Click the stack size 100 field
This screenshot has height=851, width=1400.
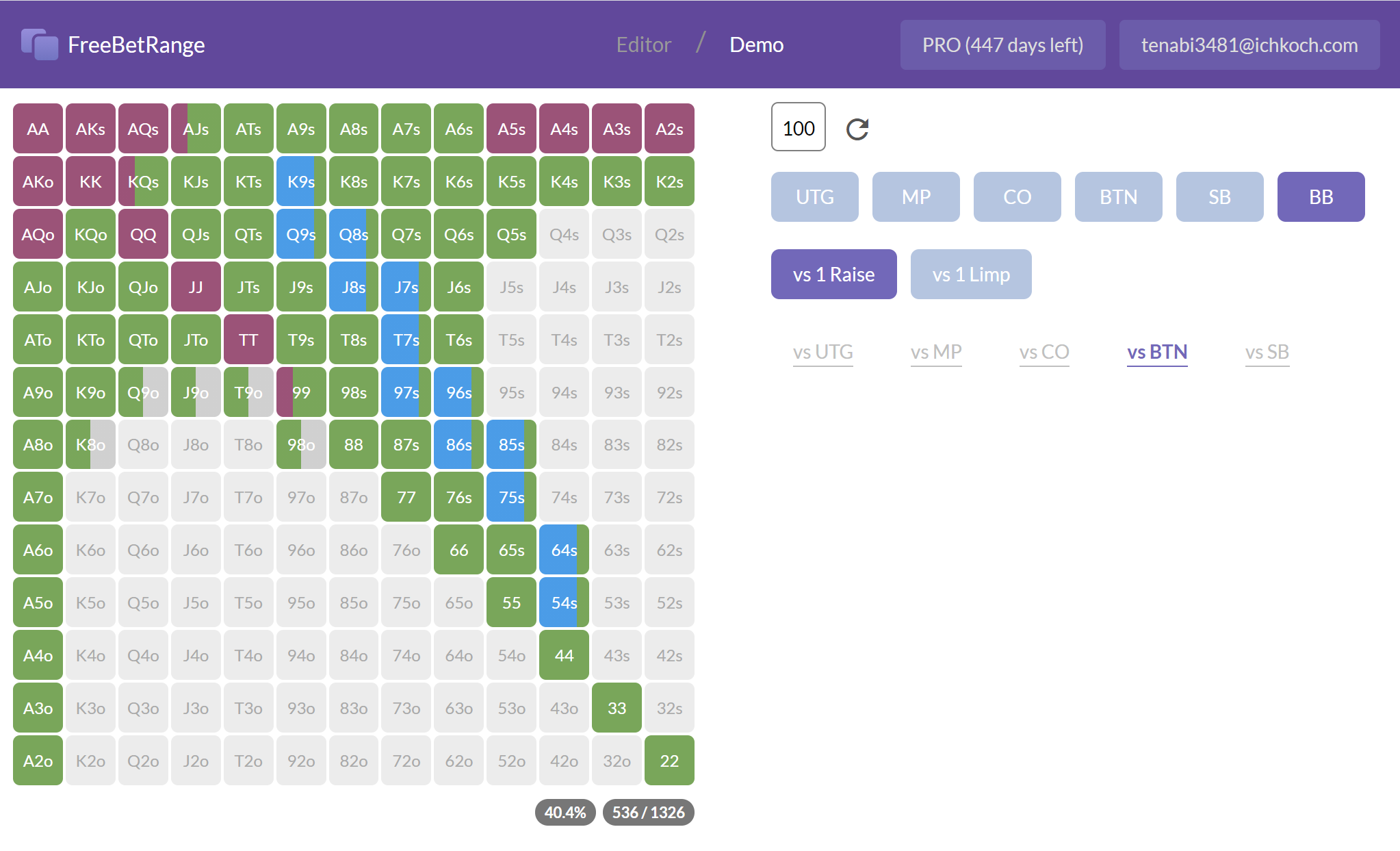point(798,127)
